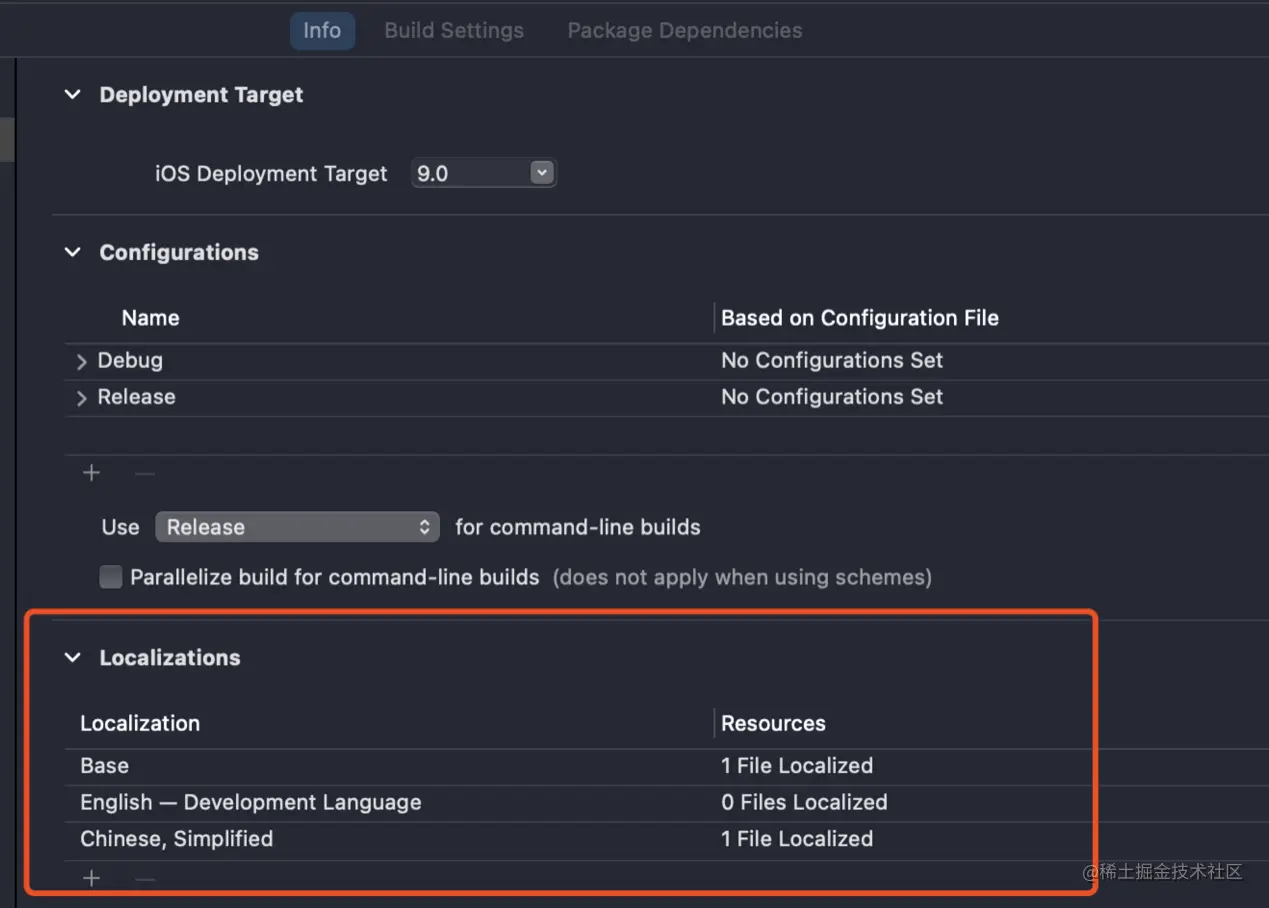Enable Parallelize build for command-line builds
The image size is (1269, 908).
[111, 577]
